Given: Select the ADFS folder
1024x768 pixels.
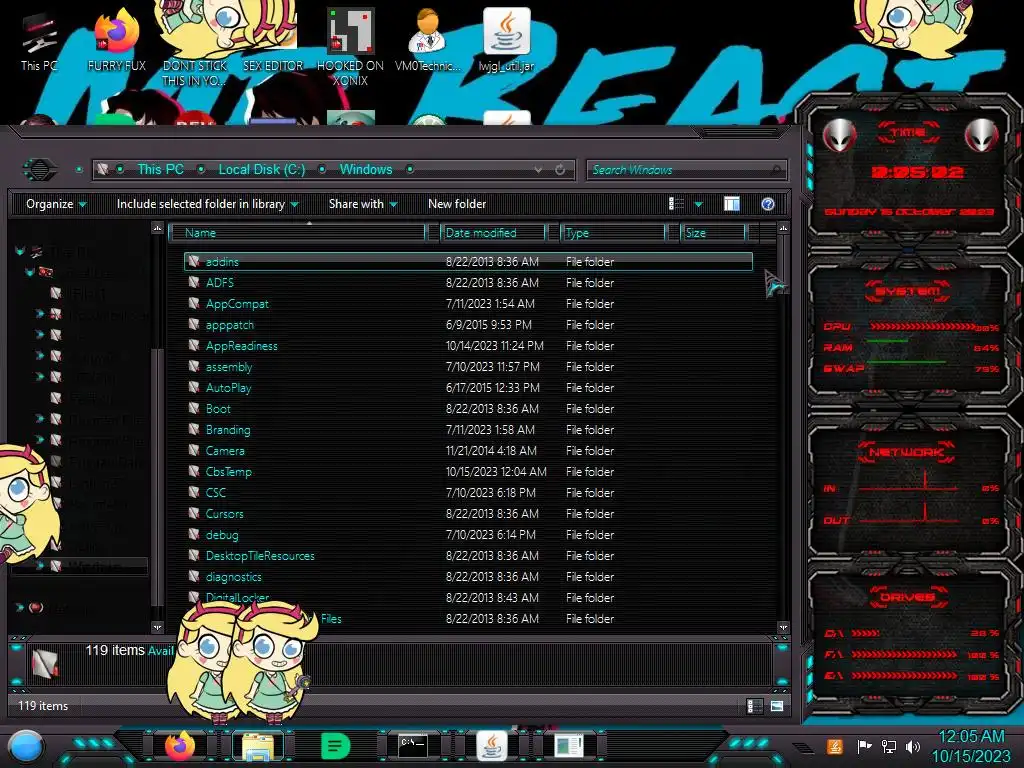Looking at the screenshot, I should click(x=468, y=283).
